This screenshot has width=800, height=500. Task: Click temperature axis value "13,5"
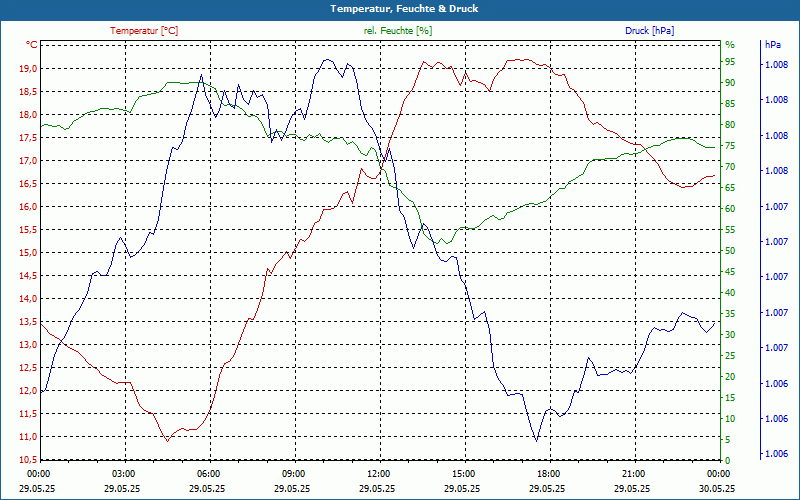point(29,321)
